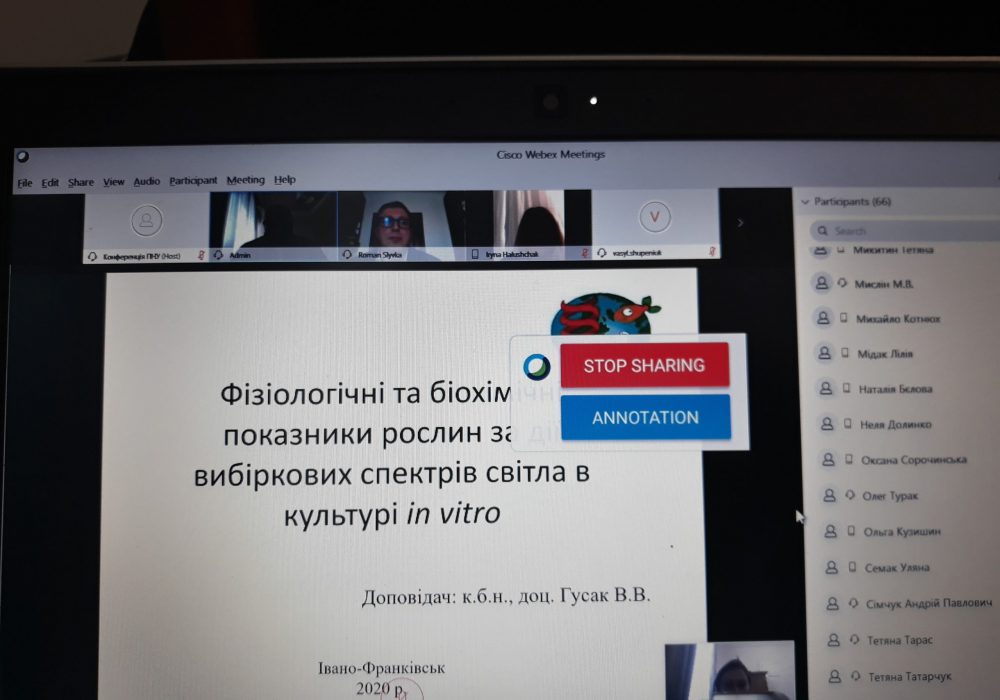Select Семак Уляна in the participant list

[896, 568]
